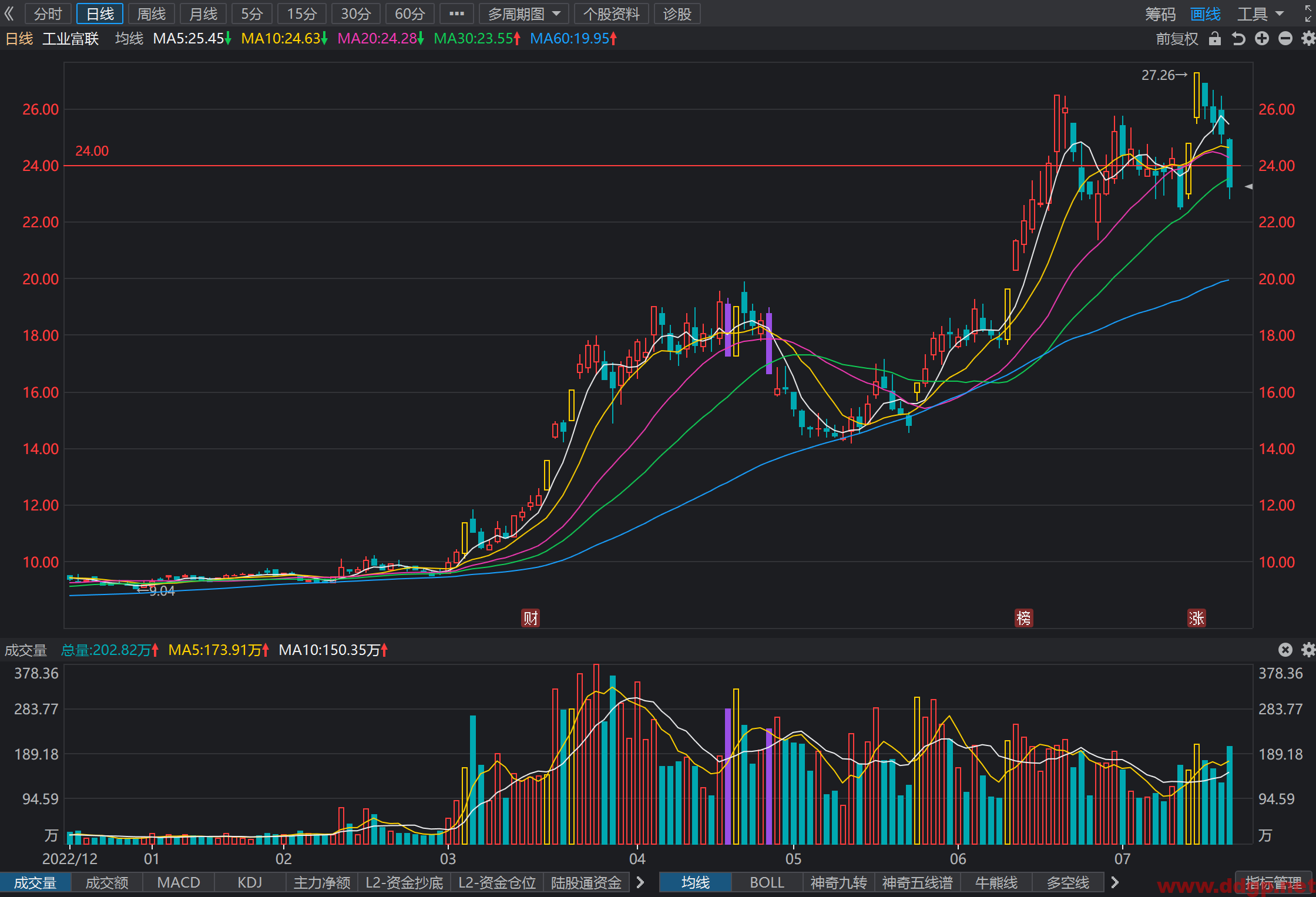Expand more main-chart indicators after 多空线
1316x897 pixels.
1114,882
